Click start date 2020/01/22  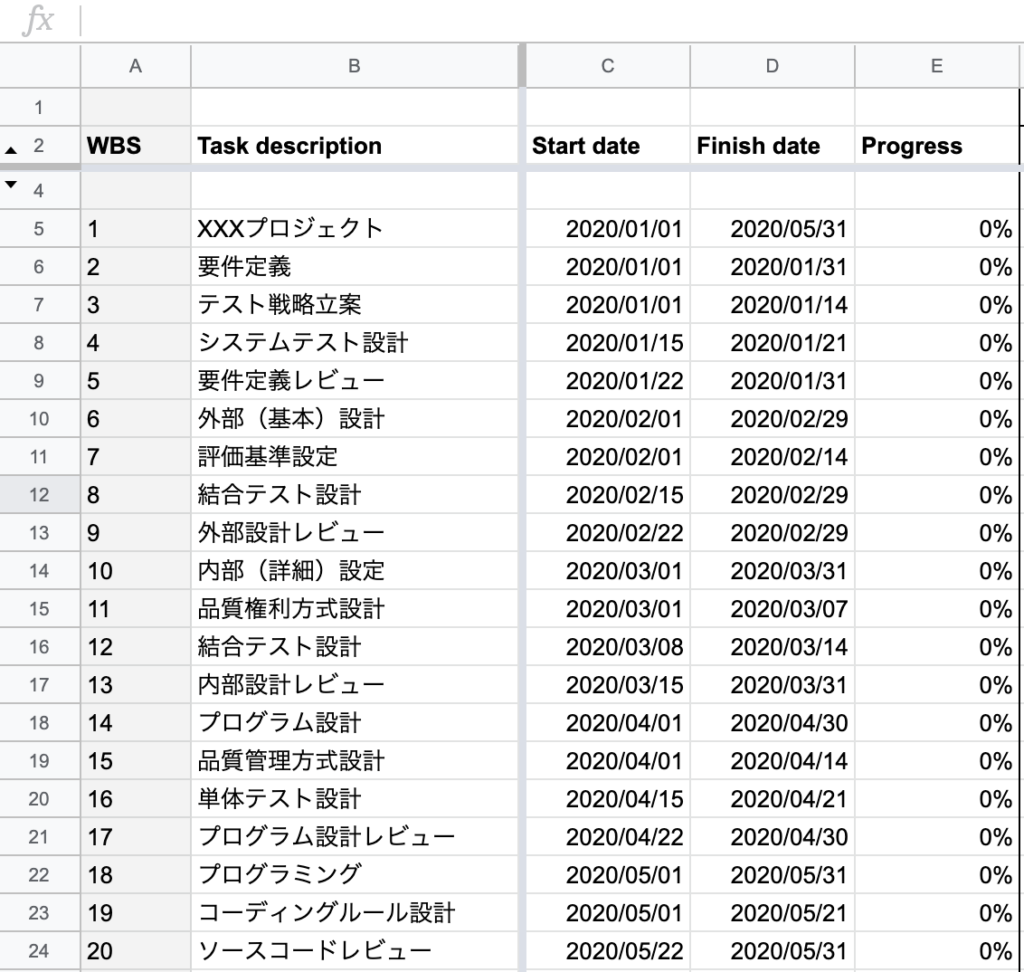click(x=607, y=380)
